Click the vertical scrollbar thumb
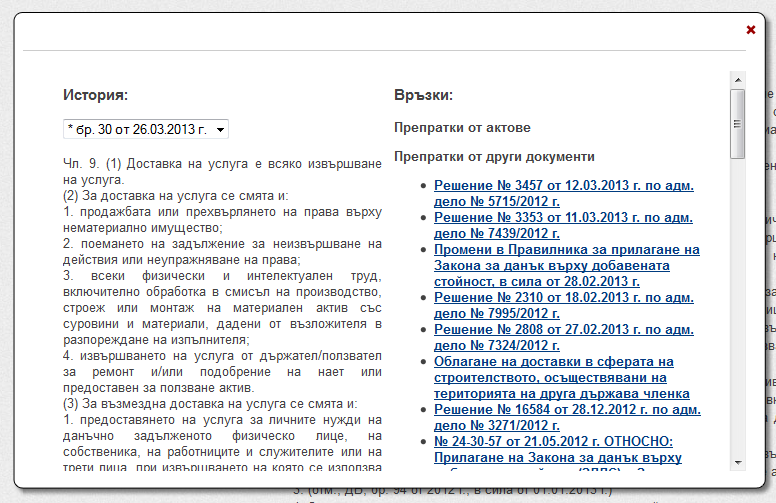This screenshot has height=503, width=776. point(737,124)
